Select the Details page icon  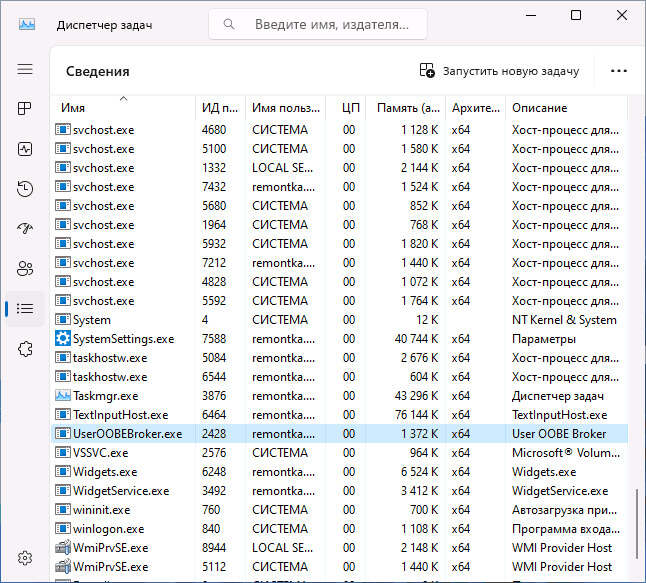point(25,308)
